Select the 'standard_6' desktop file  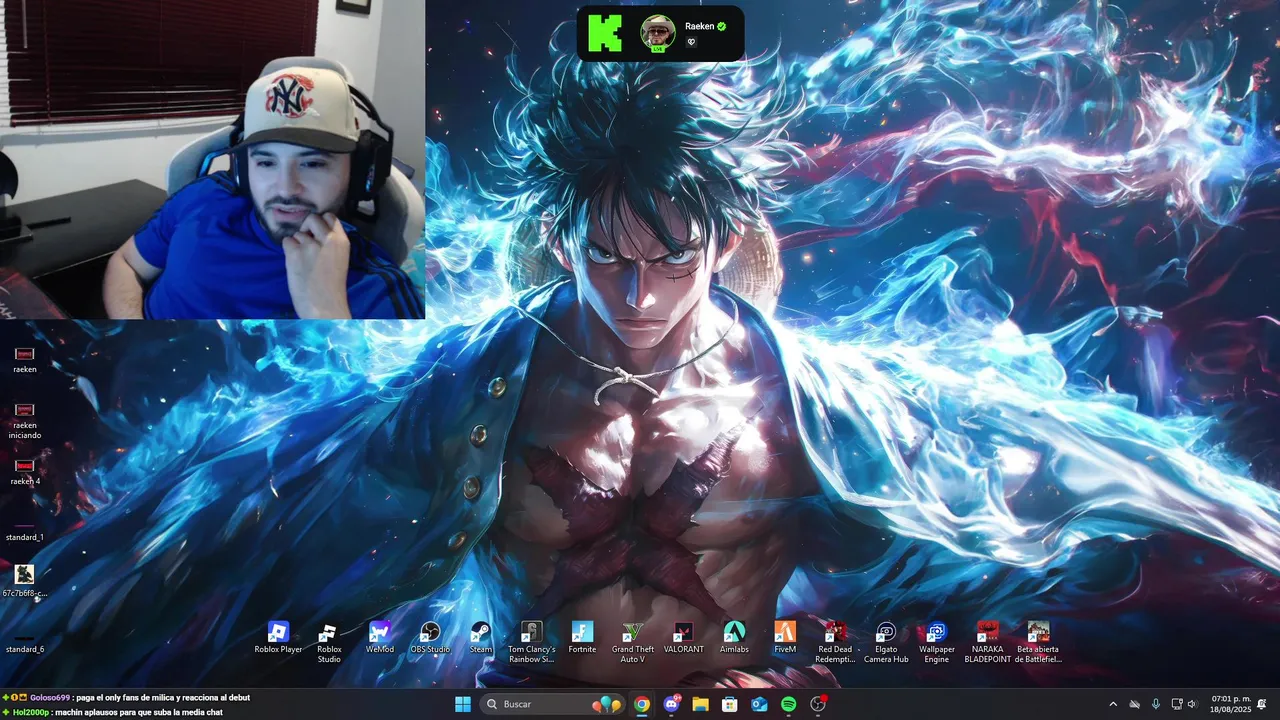coord(25,643)
